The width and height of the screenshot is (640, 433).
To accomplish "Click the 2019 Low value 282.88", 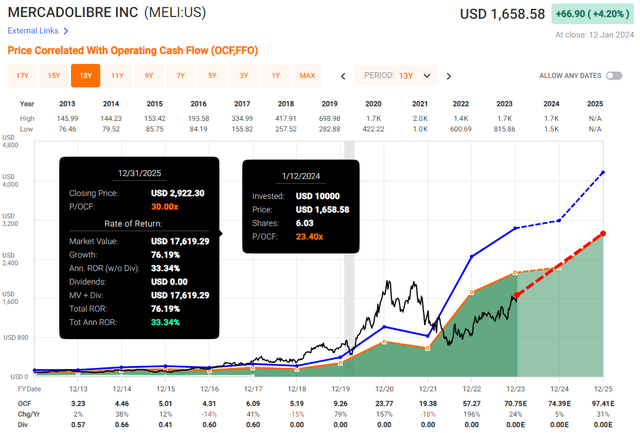I will point(329,129).
